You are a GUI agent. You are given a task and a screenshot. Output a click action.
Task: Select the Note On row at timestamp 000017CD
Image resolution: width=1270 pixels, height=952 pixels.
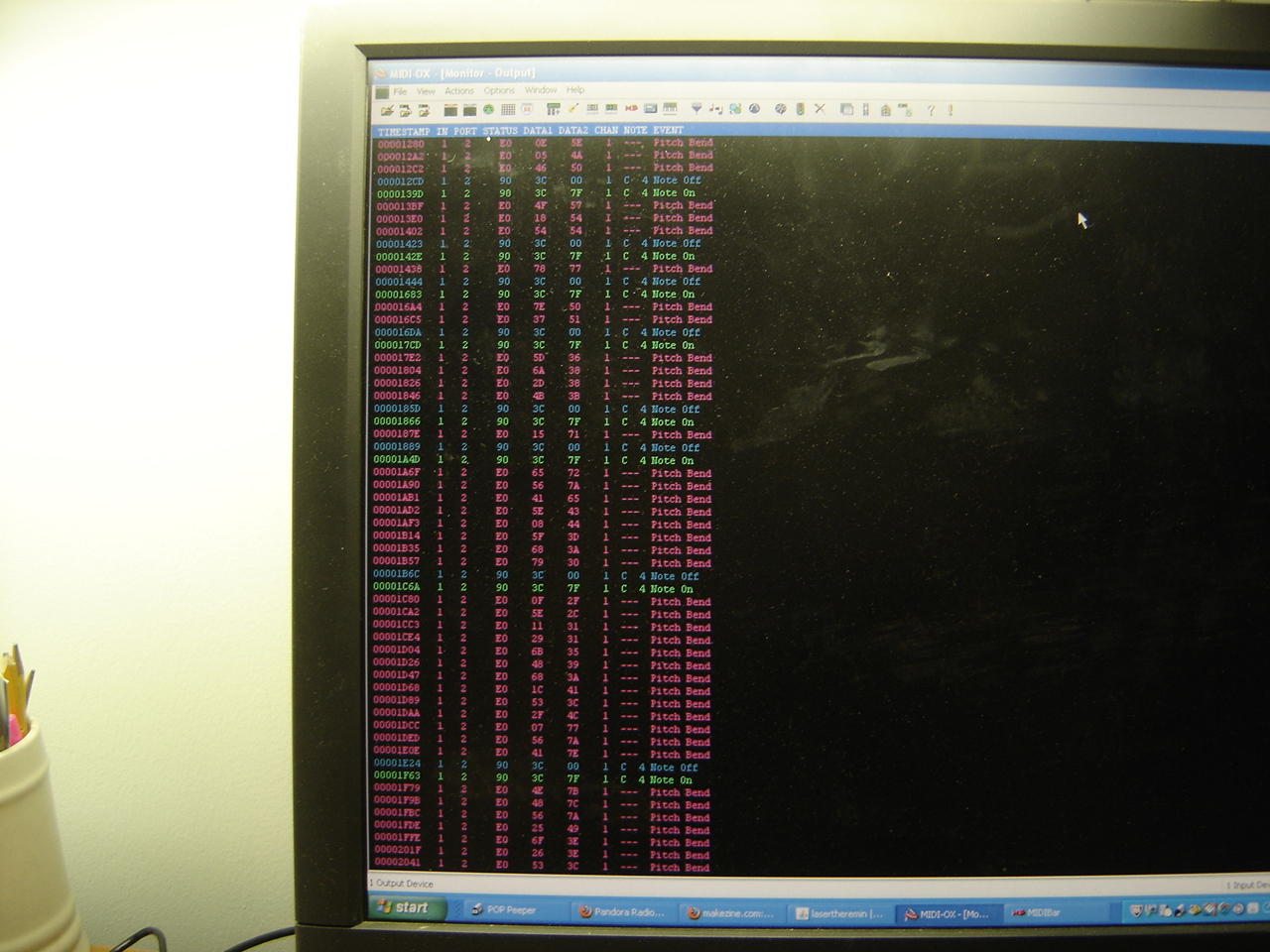click(x=541, y=345)
